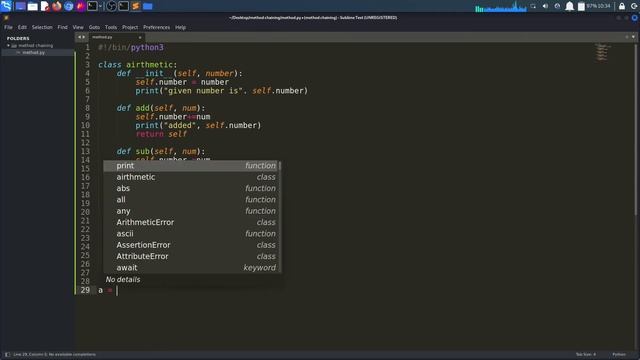Open the View menu
640x360 pixels.
(x=78, y=27)
